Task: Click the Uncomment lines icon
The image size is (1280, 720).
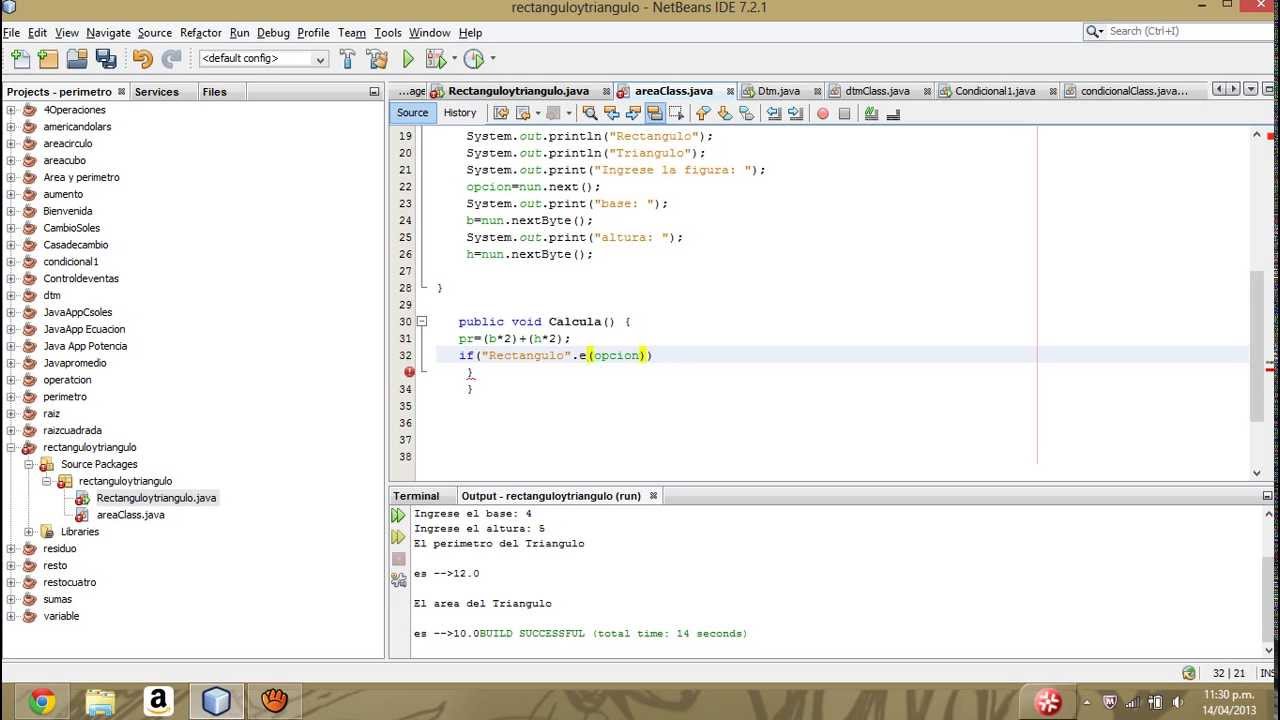Action: click(893, 113)
